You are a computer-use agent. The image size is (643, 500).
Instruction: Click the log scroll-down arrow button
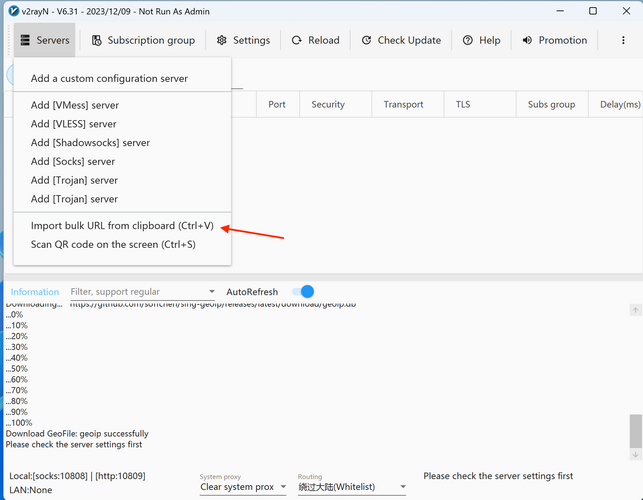pos(635,454)
